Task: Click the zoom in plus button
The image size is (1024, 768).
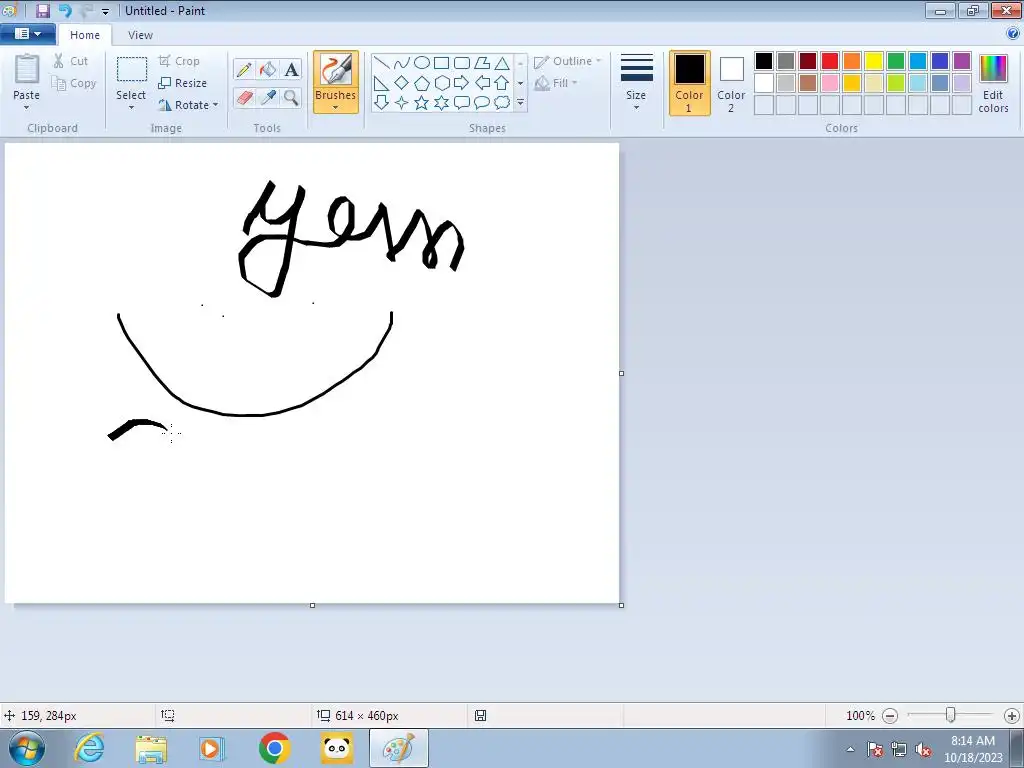Action: coord(1012,716)
